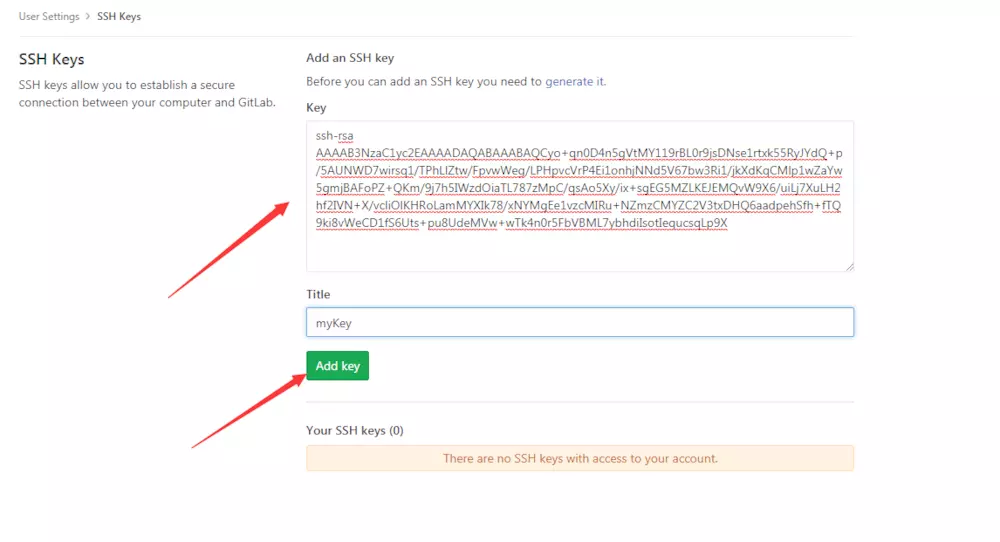
Task: Click the red arrow pointing at Add key
Action: pos(250,410)
